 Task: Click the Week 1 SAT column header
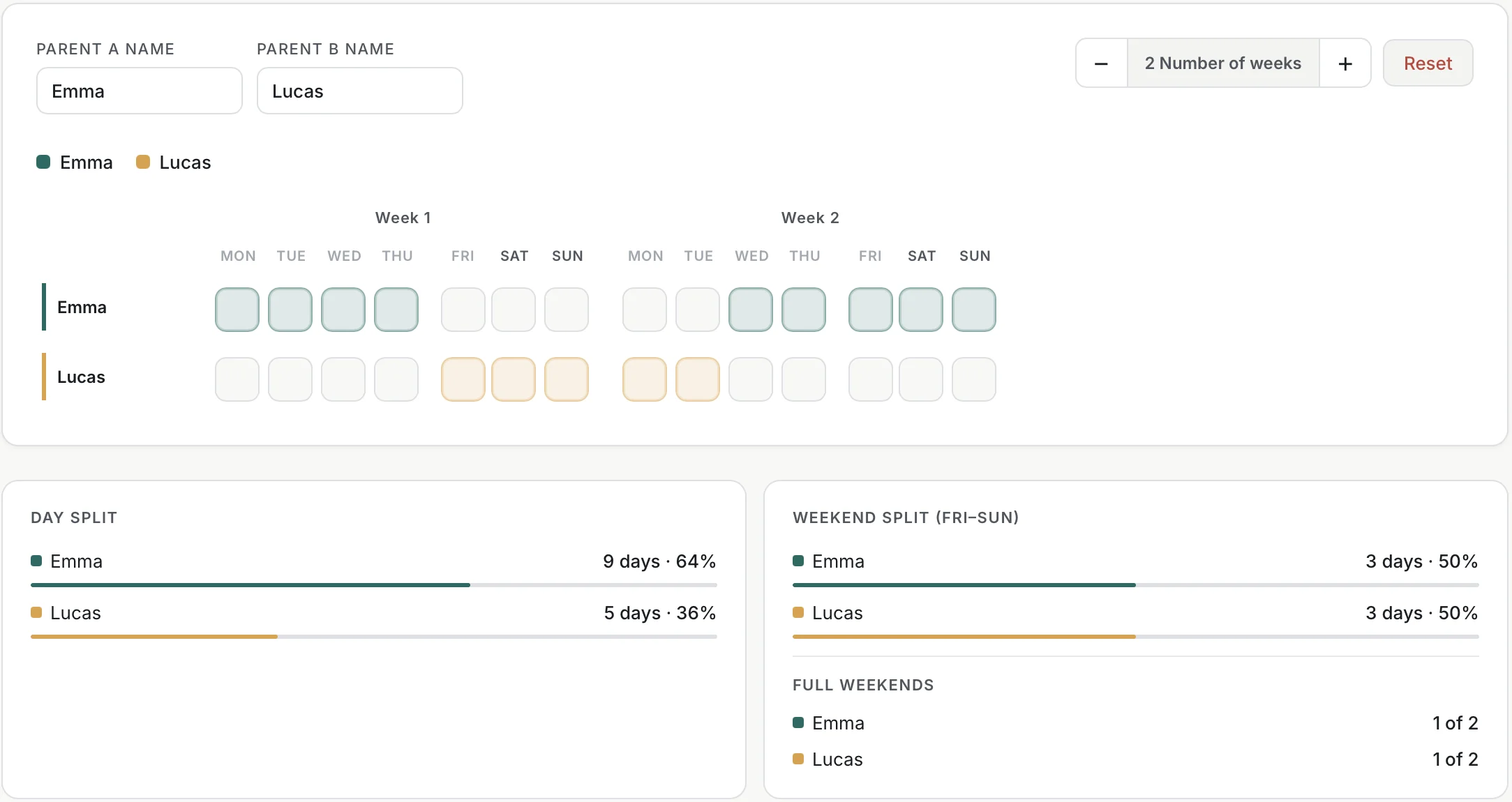tap(514, 256)
